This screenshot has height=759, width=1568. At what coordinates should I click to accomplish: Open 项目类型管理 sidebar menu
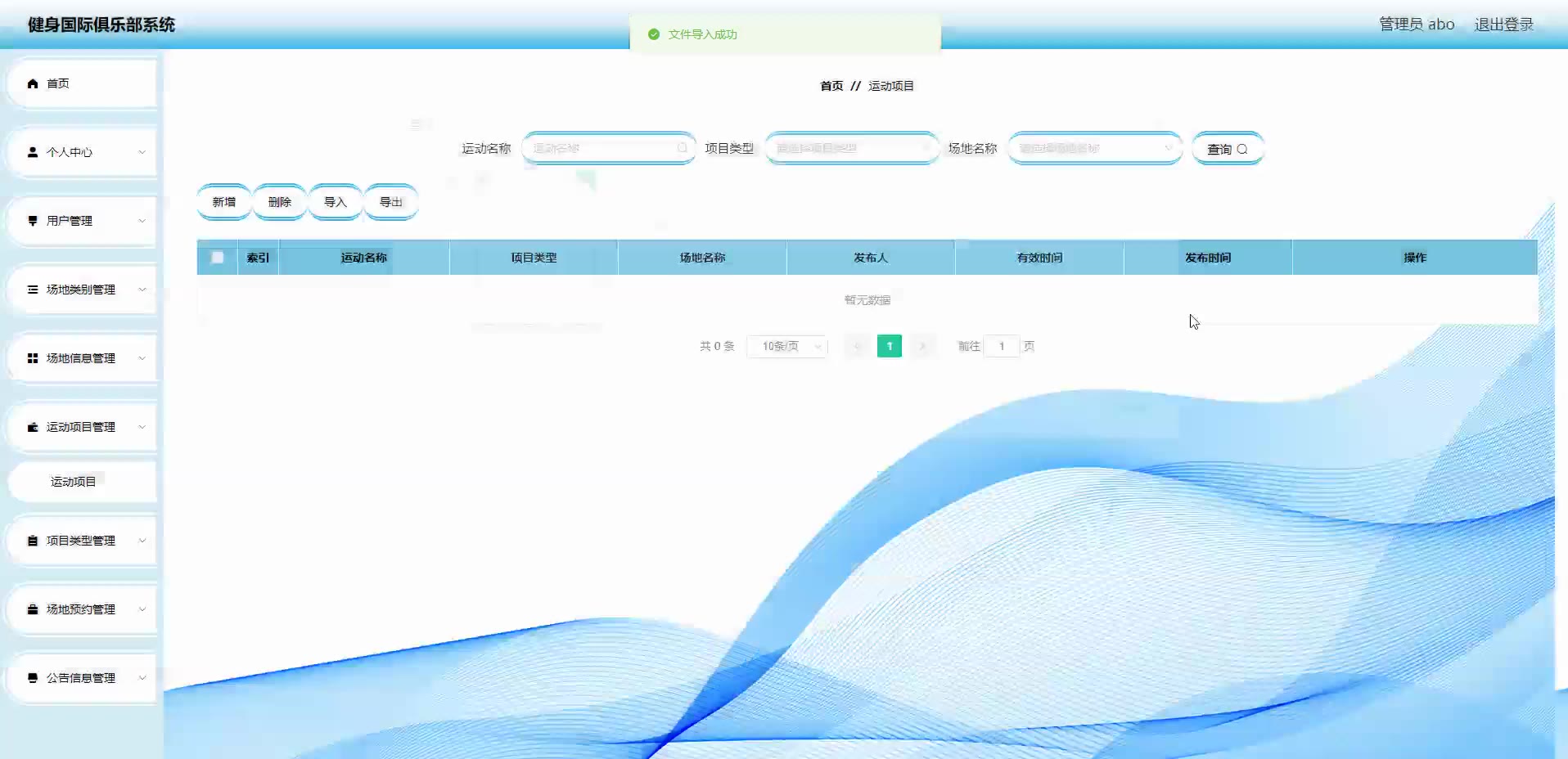[82, 541]
